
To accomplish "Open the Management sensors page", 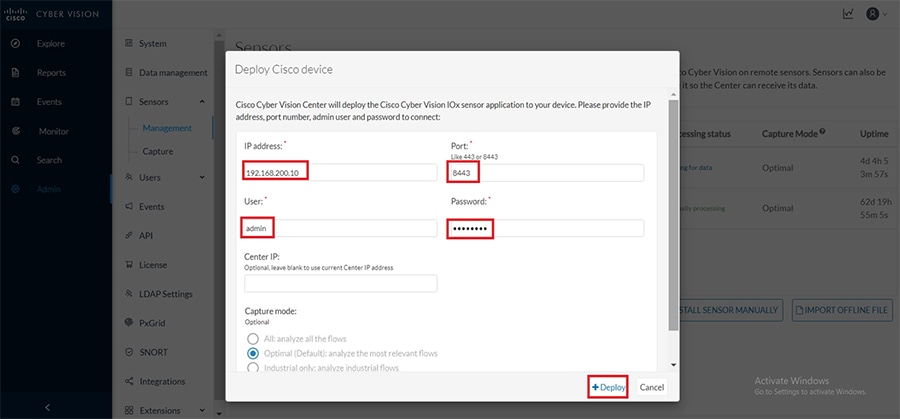I will (167, 128).
